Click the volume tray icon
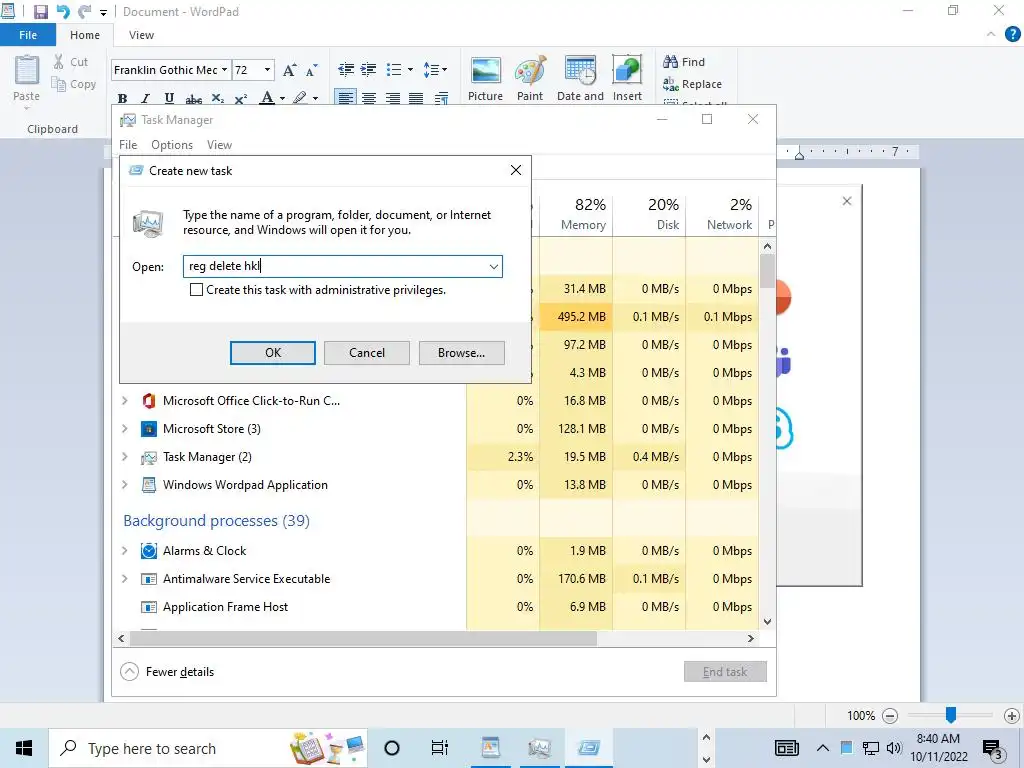Screen dimensions: 1024x768 [x=894, y=748]
